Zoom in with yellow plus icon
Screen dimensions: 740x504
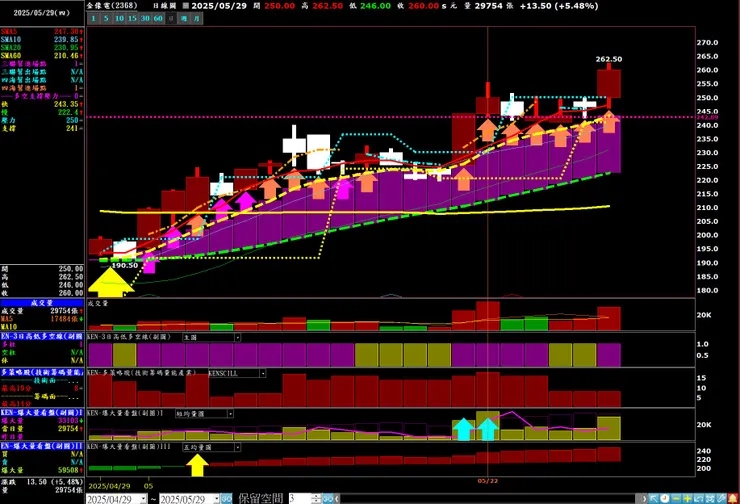point(688,498)
